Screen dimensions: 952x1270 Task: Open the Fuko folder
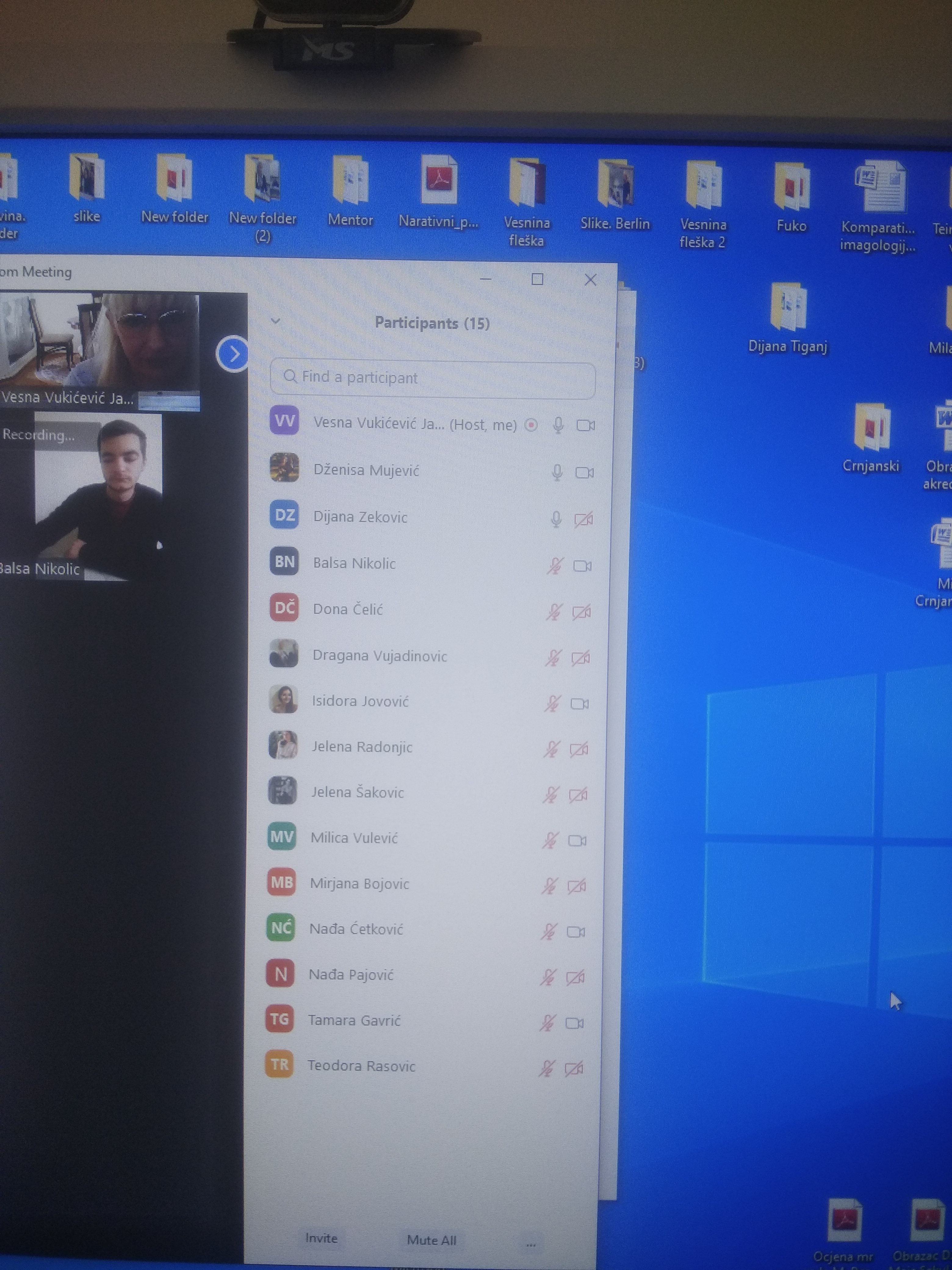point(791,197)
